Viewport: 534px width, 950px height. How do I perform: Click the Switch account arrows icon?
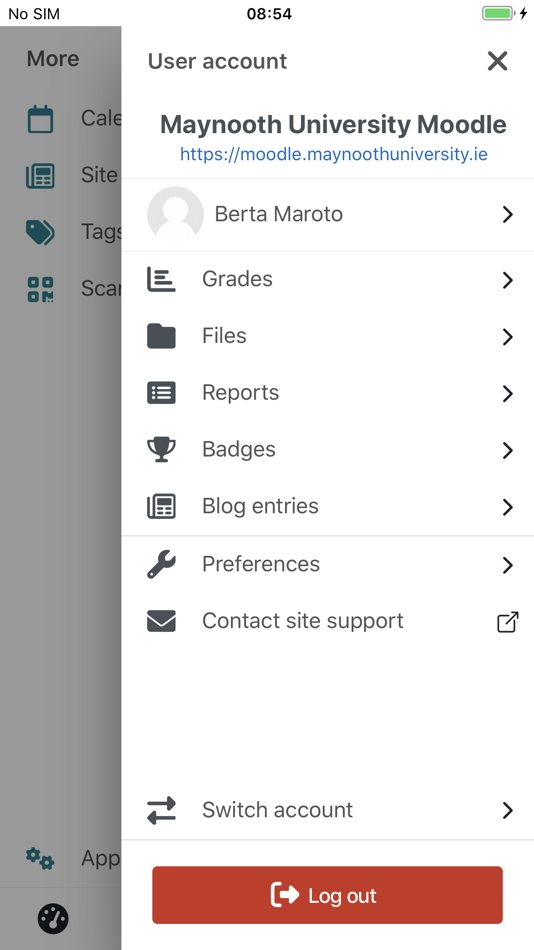coord(161,810)
